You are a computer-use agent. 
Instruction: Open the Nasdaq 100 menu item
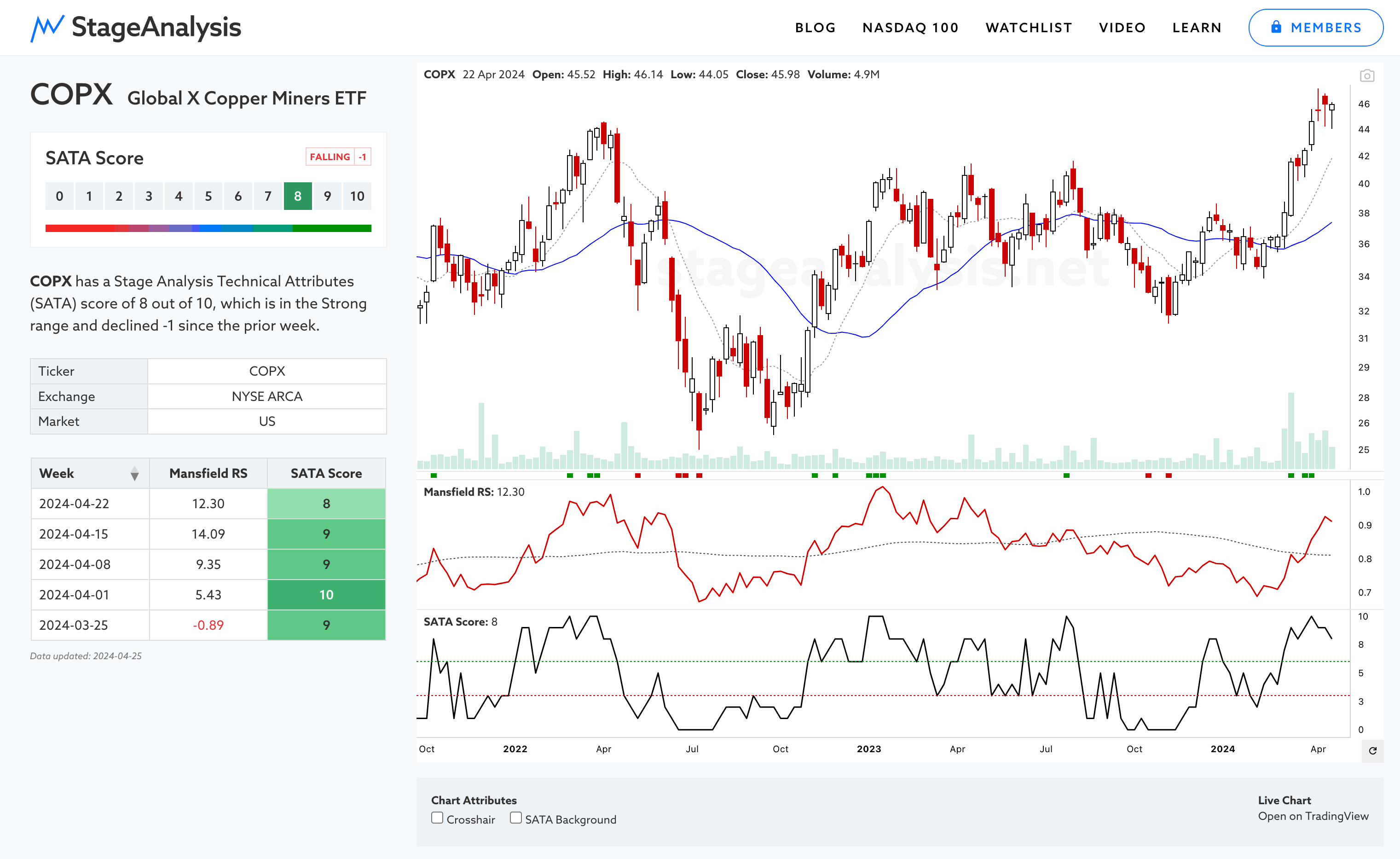click(910, 28)
